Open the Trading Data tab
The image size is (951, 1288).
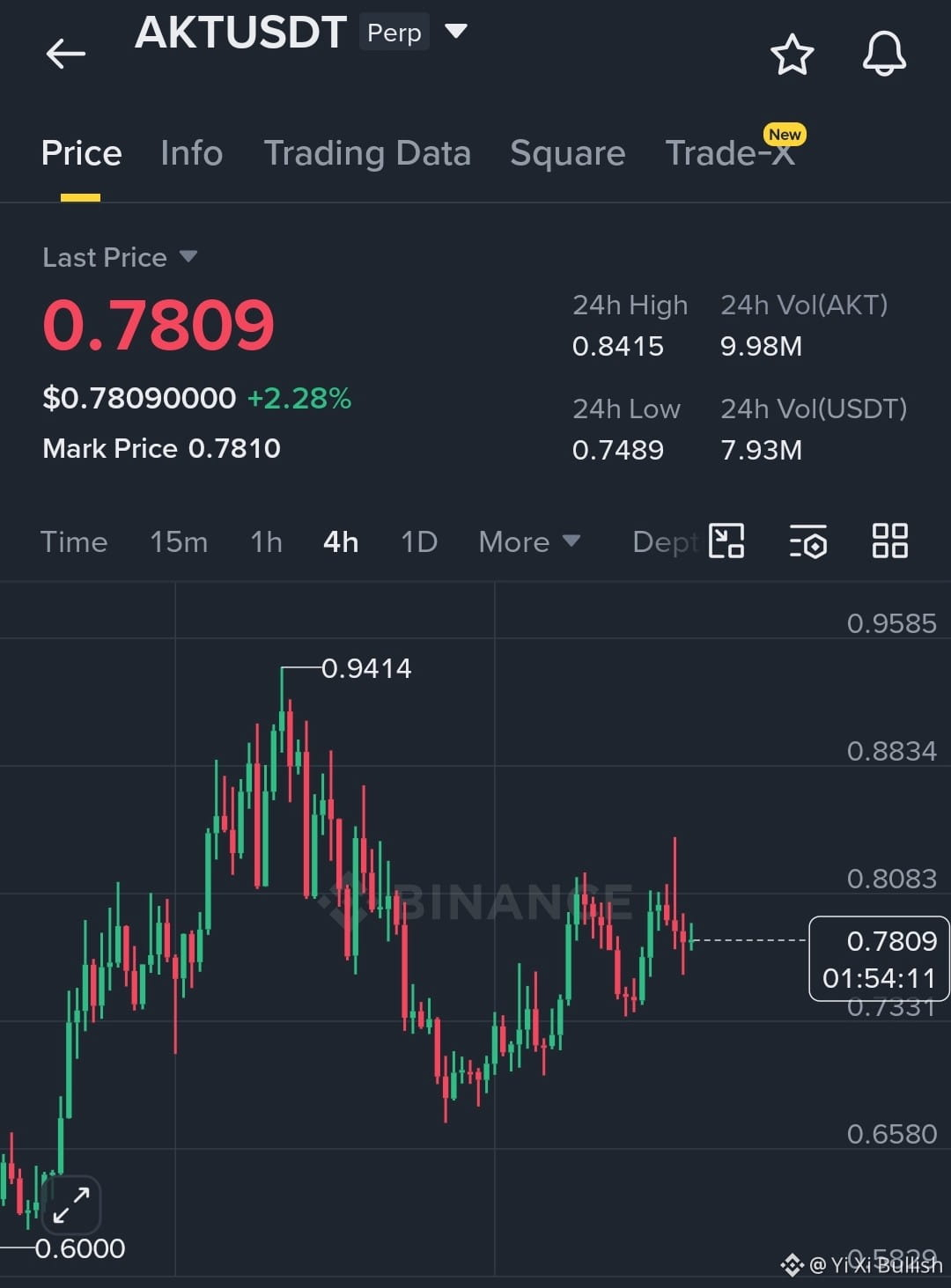tap(367, 153)
